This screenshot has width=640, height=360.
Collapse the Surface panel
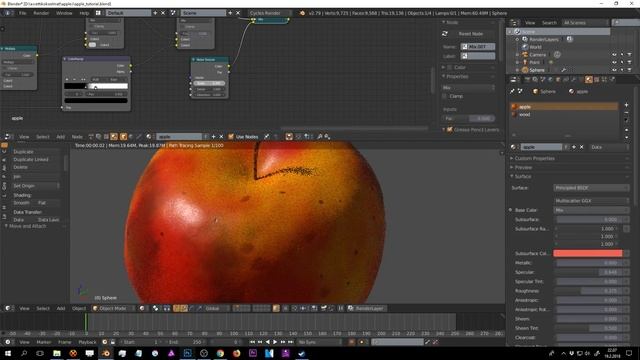click(x=522, y=176)
